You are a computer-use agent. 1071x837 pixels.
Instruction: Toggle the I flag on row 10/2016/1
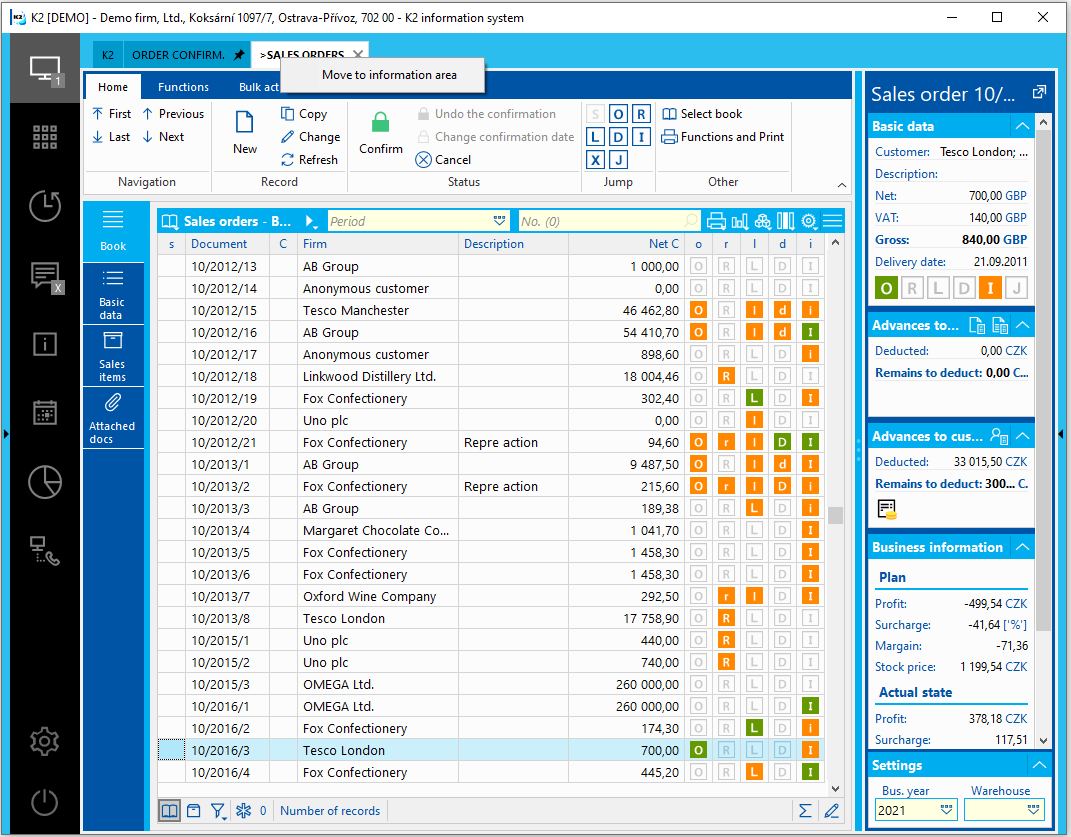pyautogui.click(x=810, y=706)
